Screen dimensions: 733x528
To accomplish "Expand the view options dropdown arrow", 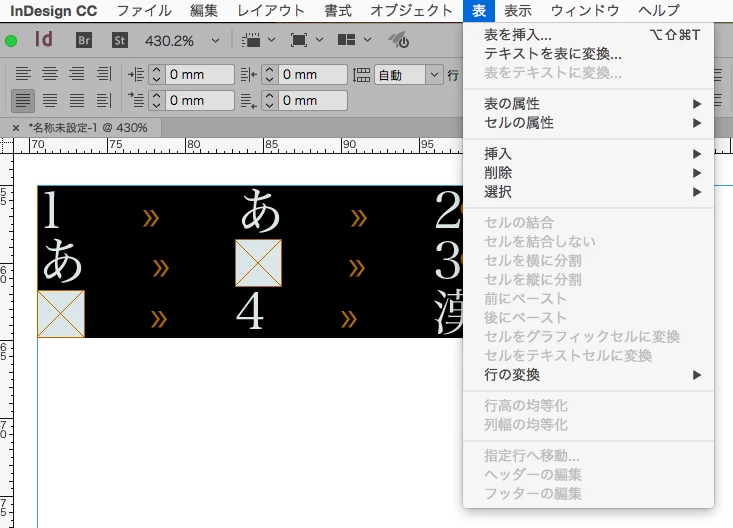I will pyautogui.click(x=271, y=40).
